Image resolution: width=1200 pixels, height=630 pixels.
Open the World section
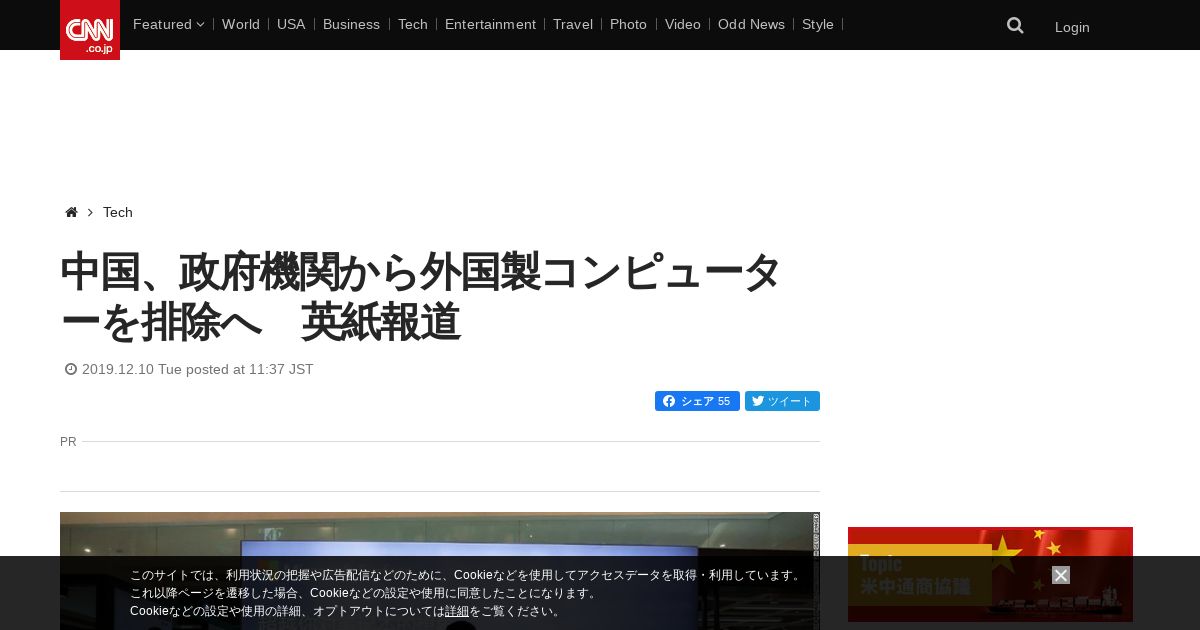(x=241, y=24)
